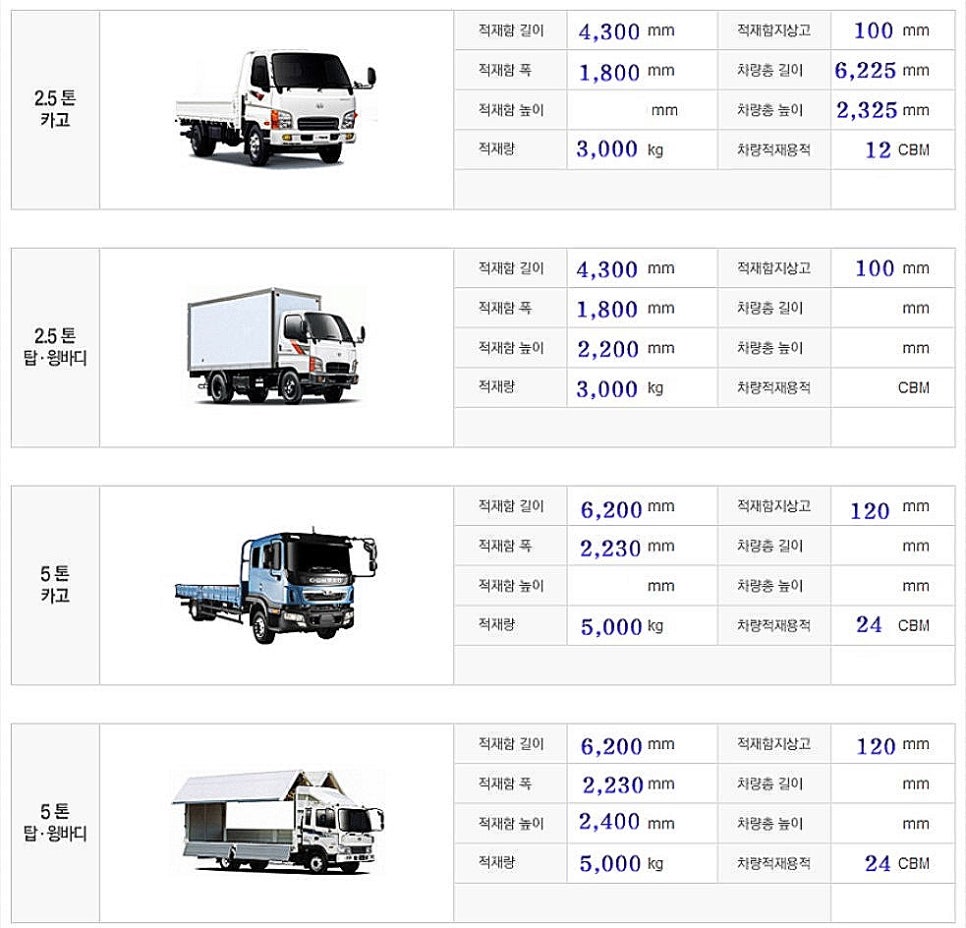Click 2,400 mm cargo height of 5톤 윙바디
The image size is (966, 928).
626,822
